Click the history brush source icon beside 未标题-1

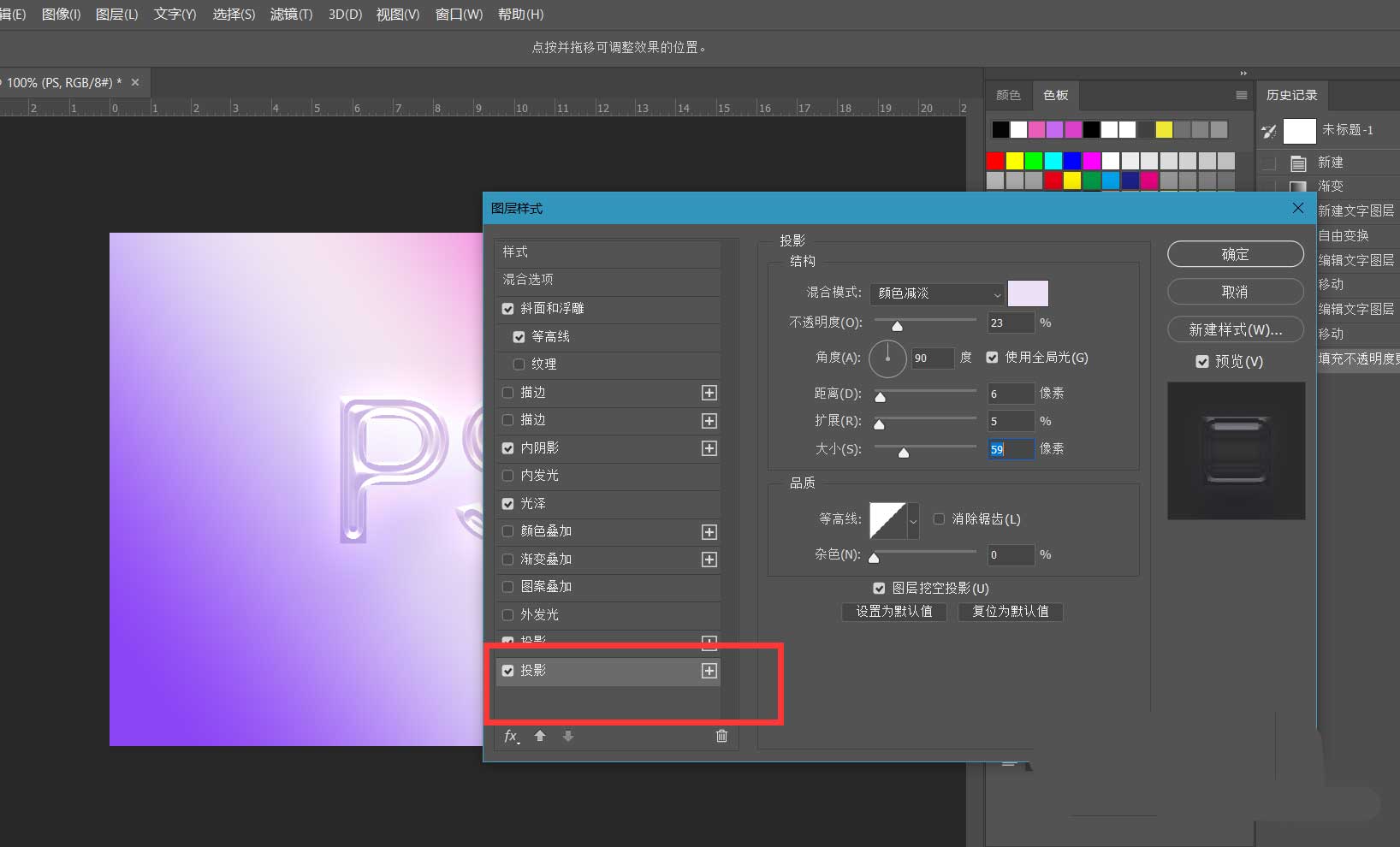click(1269, 131)
